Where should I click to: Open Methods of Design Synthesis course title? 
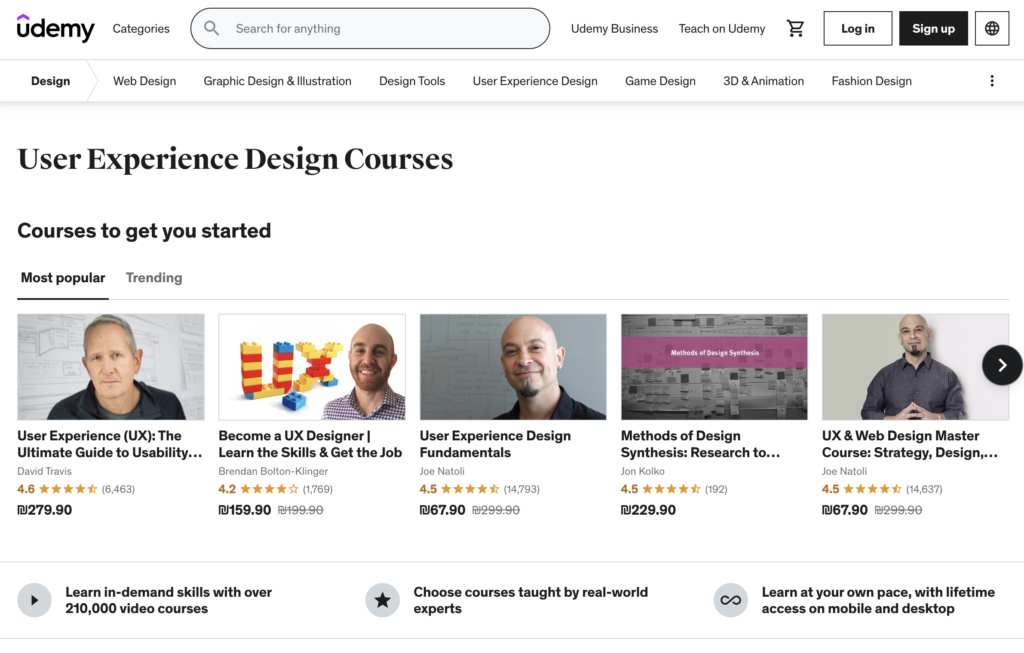tap(700, 444)
